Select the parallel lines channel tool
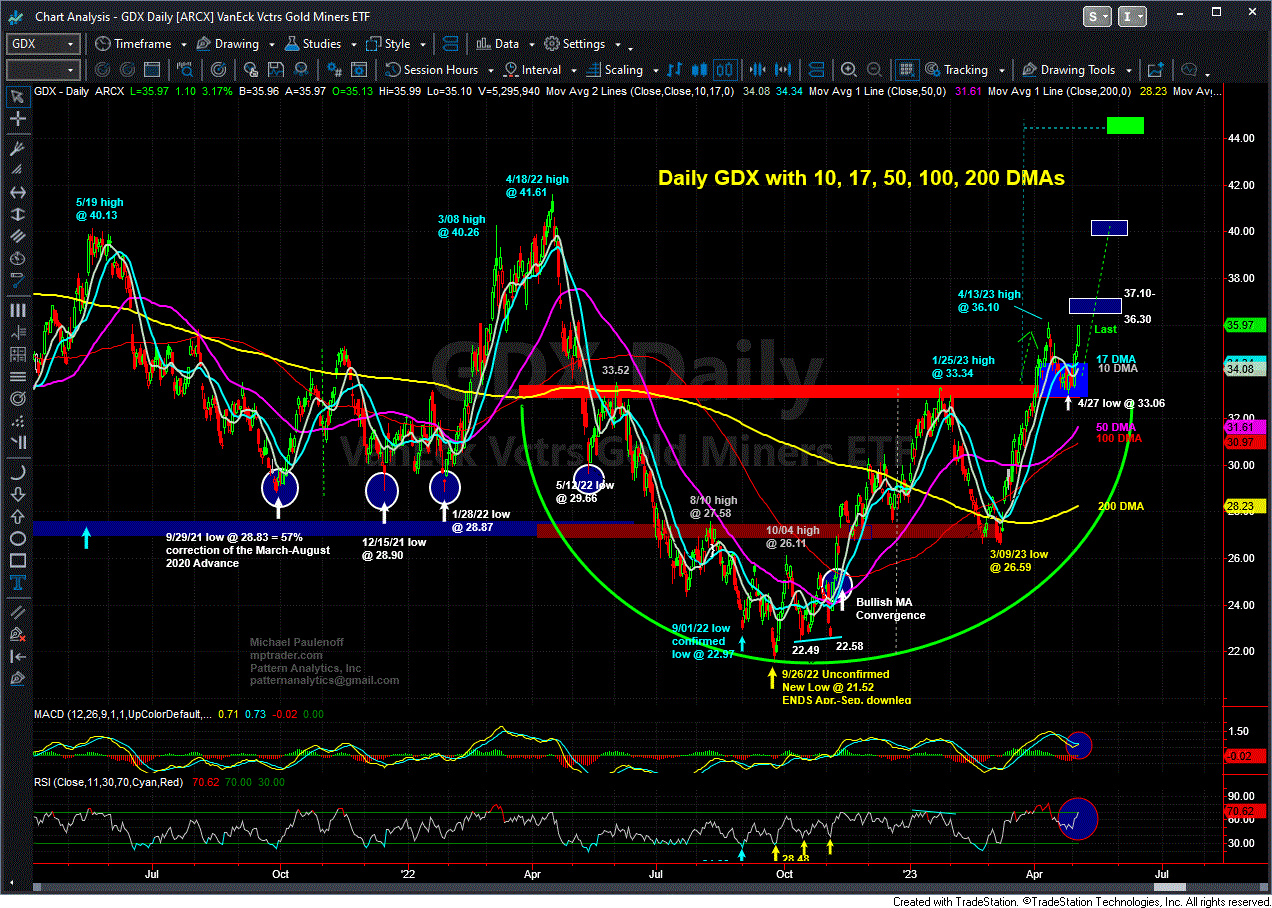1272x908 pixels. click(x=18, y=236)
